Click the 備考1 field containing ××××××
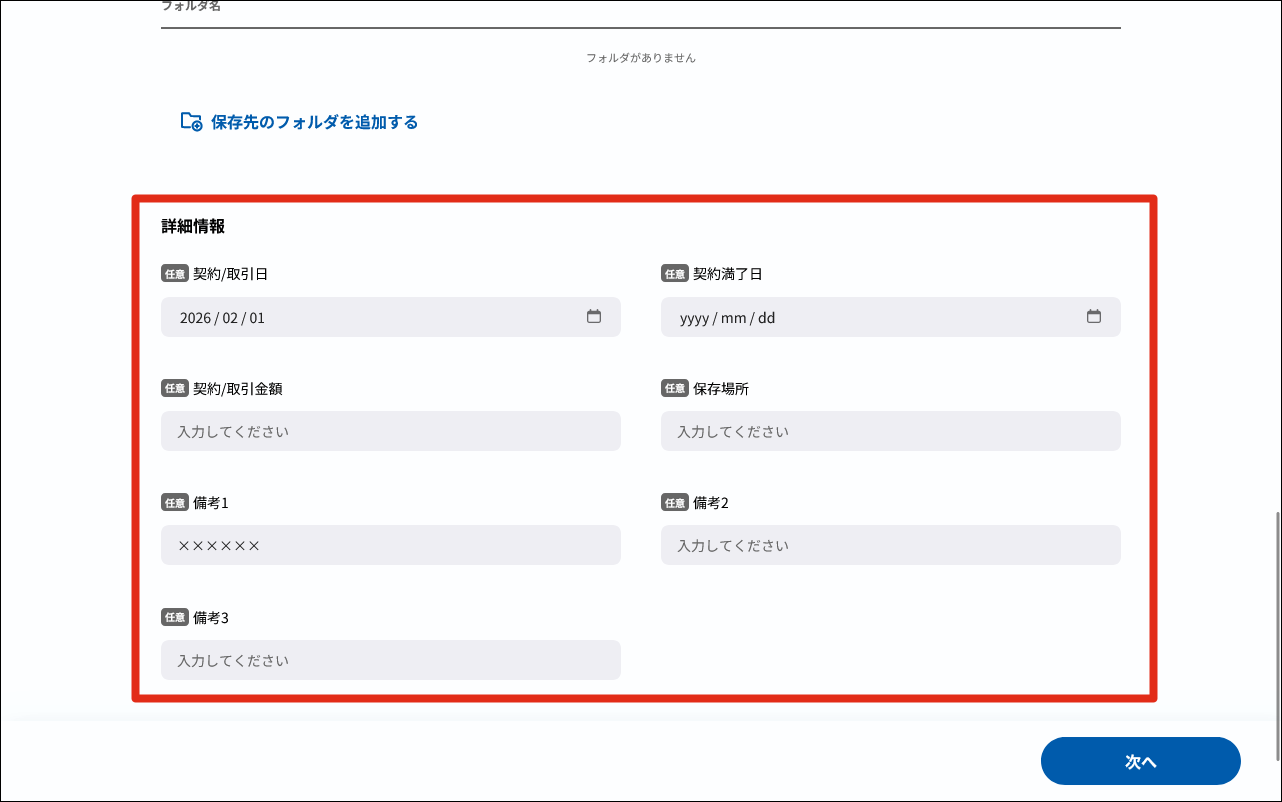The width and height of the screenshot is (1282, 802). (x=390, y=546)
